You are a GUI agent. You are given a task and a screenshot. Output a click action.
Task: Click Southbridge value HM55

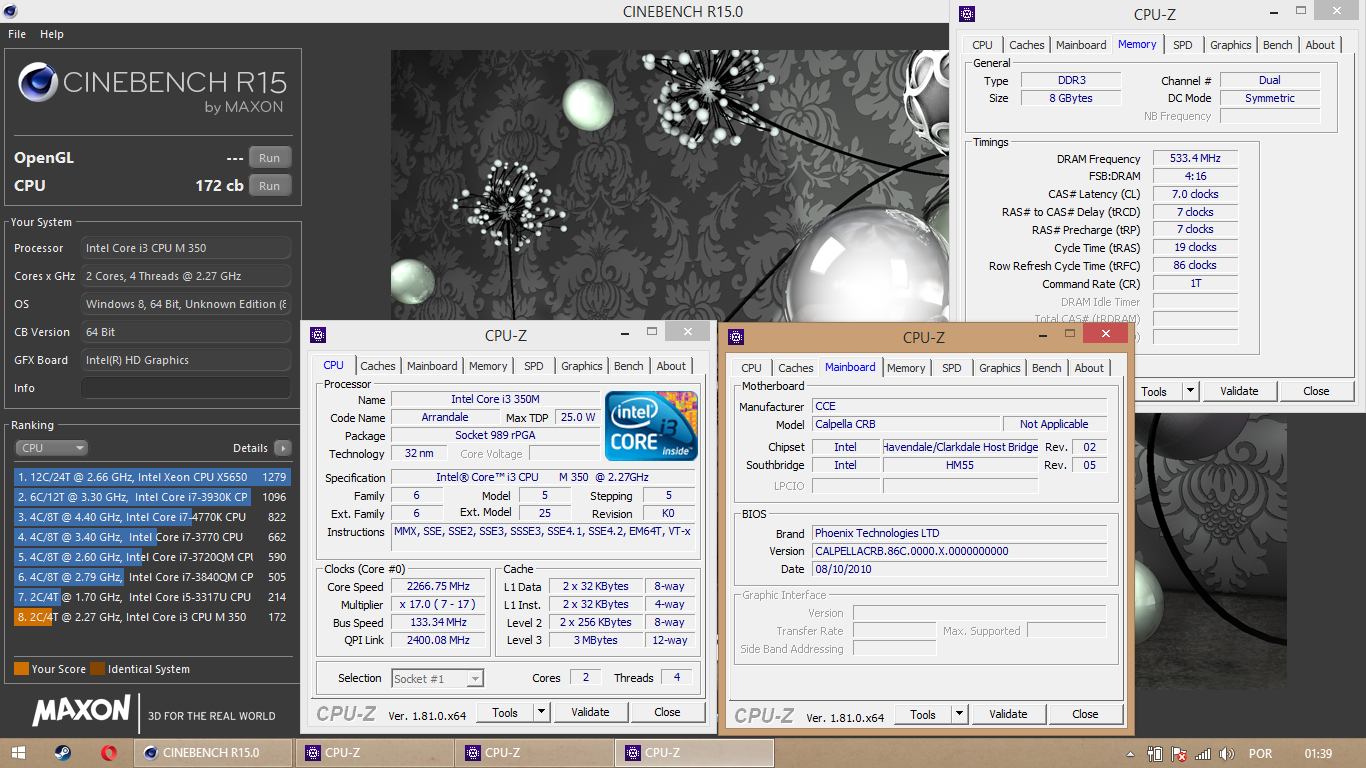[960, 465]
